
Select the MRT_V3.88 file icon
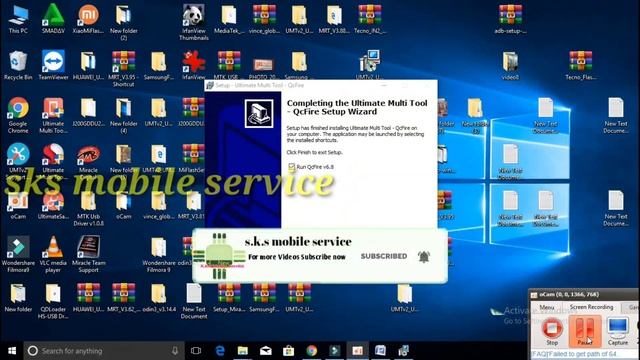334,19
